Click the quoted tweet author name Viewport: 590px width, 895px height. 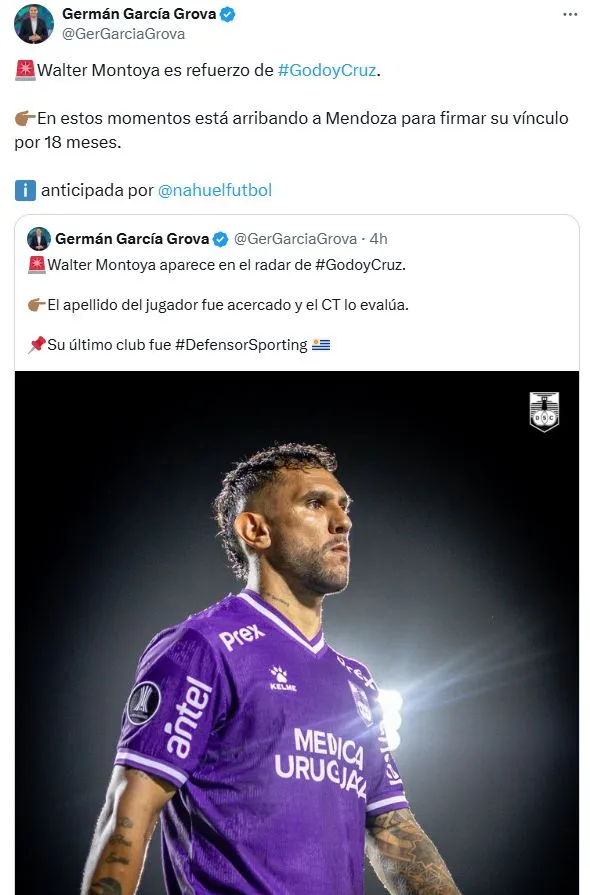pyautogui.click(x=132, y=239)
